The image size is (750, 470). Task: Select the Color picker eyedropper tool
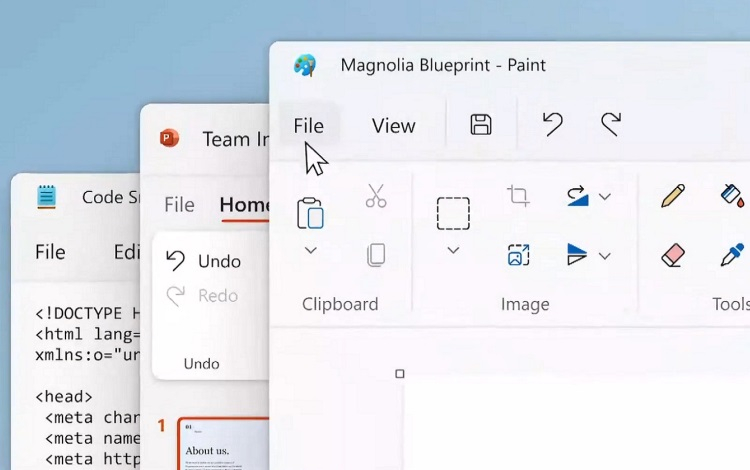732,256
